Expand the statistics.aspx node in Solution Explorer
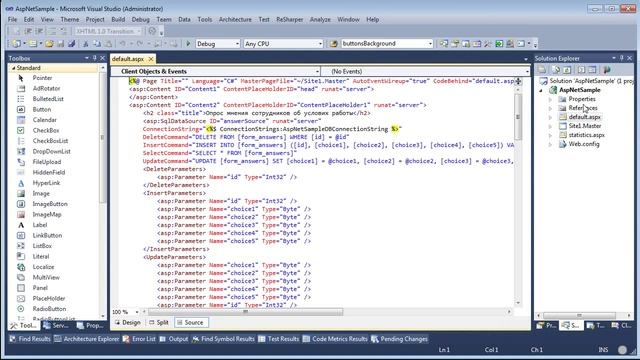 550,135
